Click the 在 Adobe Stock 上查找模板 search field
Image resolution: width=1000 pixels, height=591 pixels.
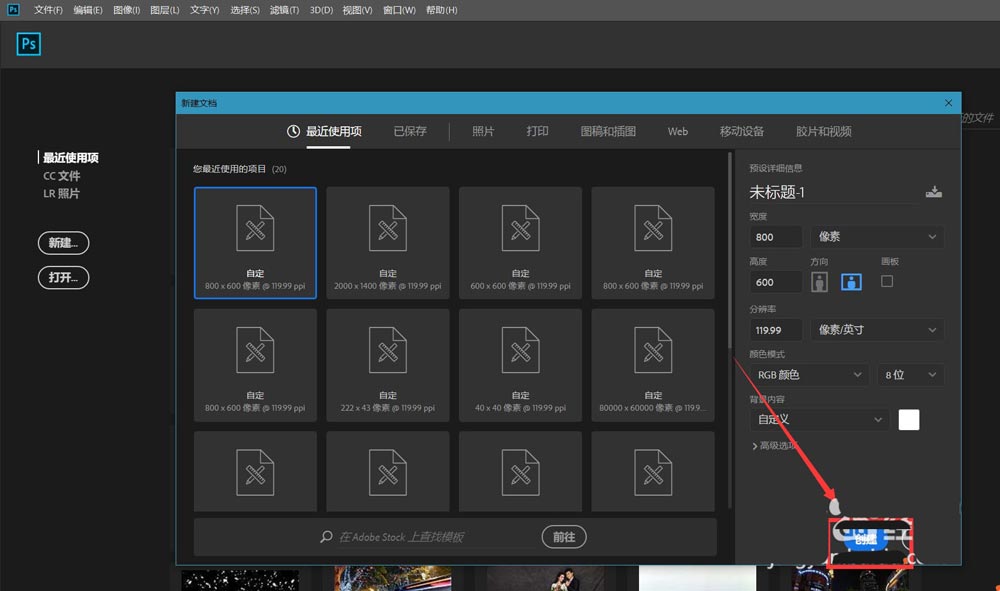click(436, 537)
